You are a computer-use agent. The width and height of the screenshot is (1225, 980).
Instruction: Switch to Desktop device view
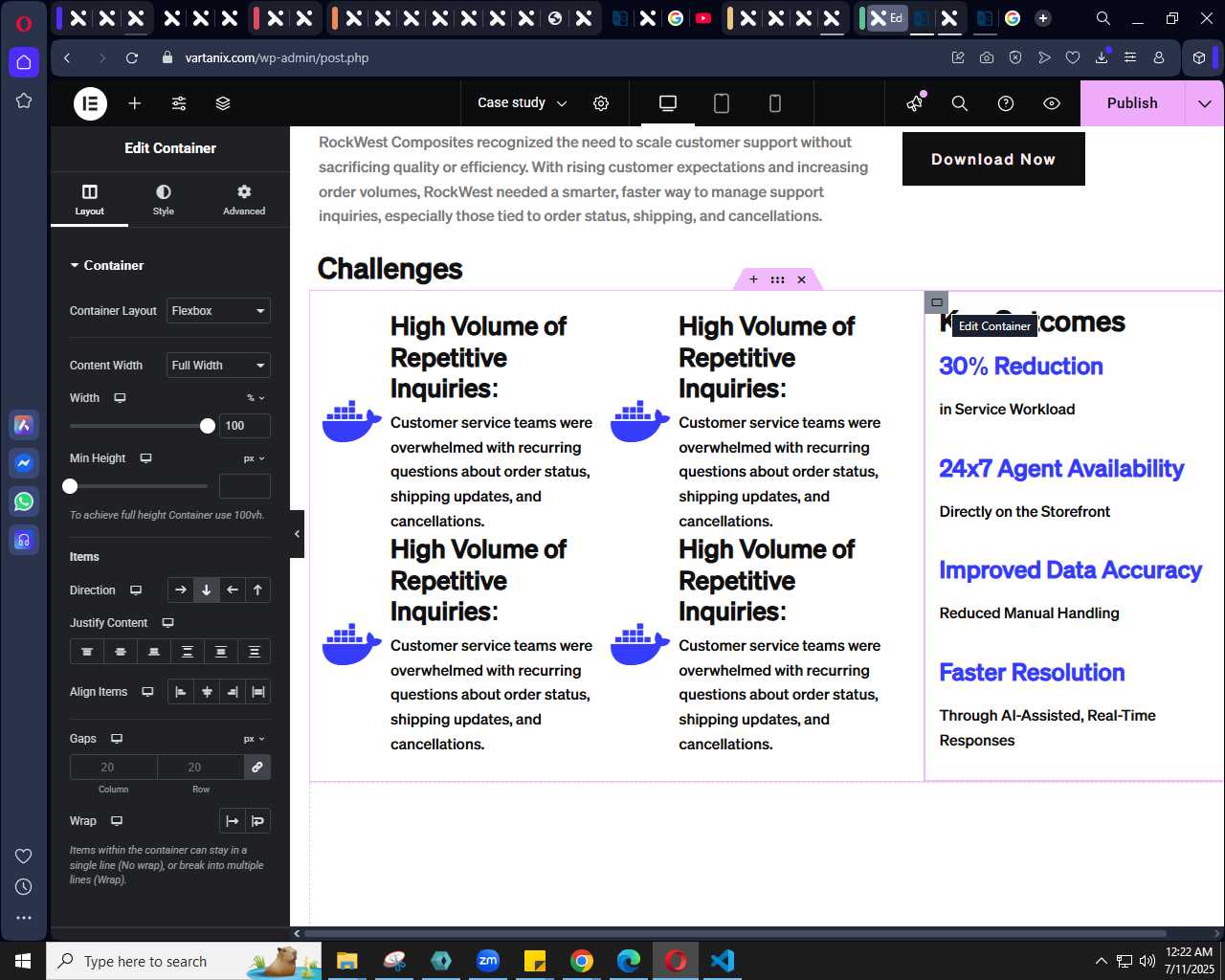tap(668, 103)
